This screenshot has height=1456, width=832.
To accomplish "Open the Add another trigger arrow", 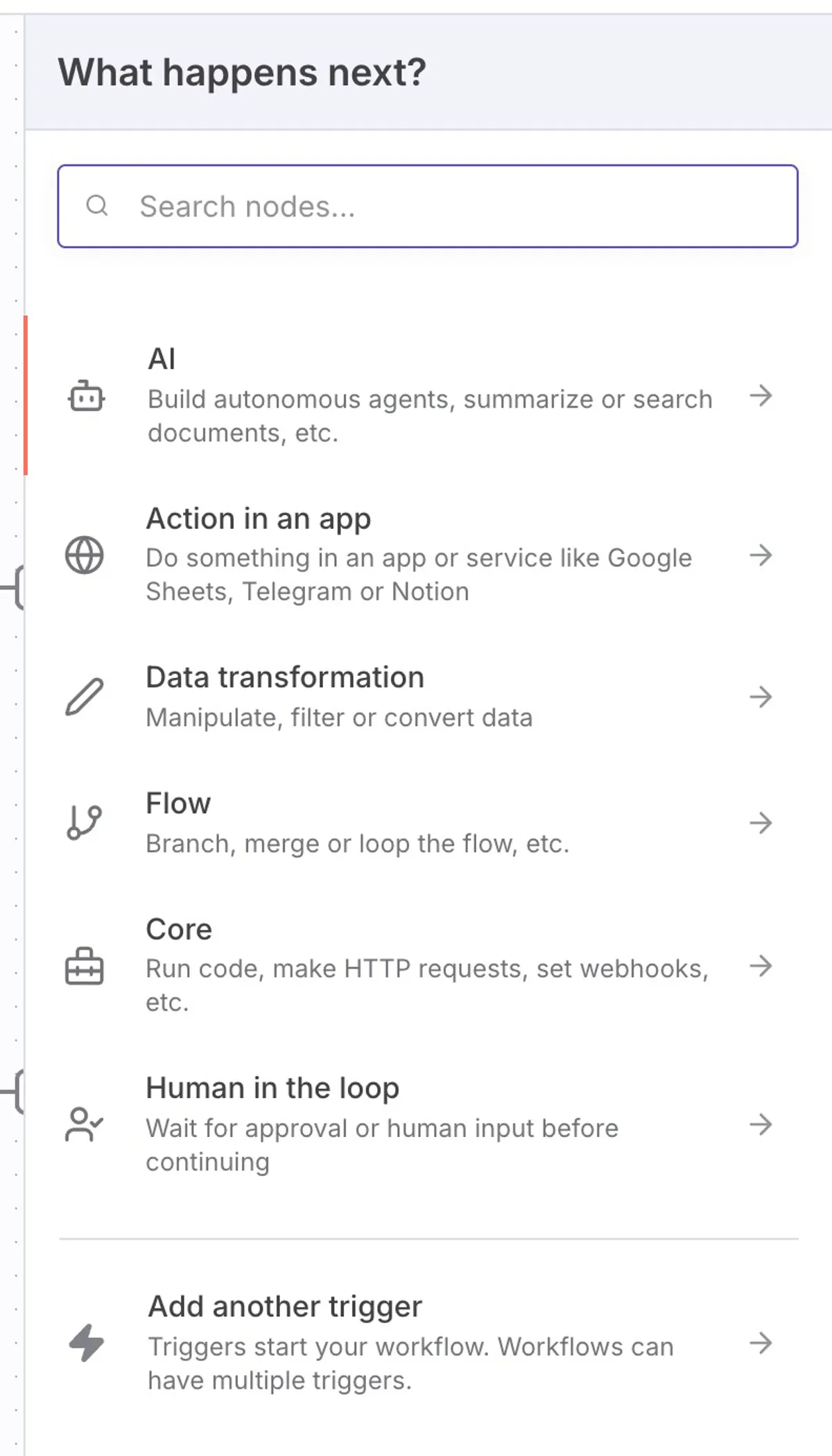I will pyautogui.click(x=761, y=1343).
